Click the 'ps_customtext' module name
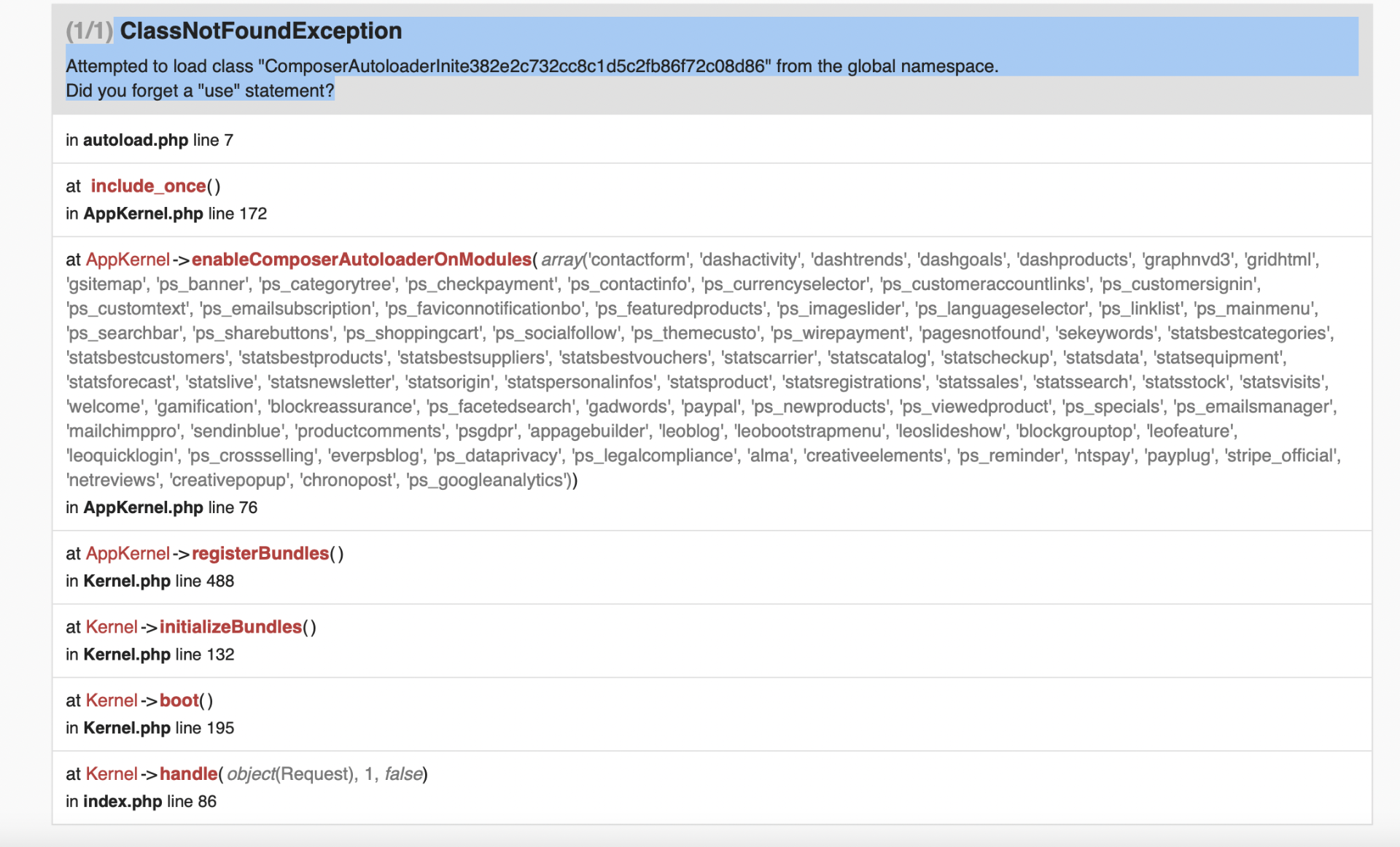This screenshot has height=847, width=1400. point(127,308)
